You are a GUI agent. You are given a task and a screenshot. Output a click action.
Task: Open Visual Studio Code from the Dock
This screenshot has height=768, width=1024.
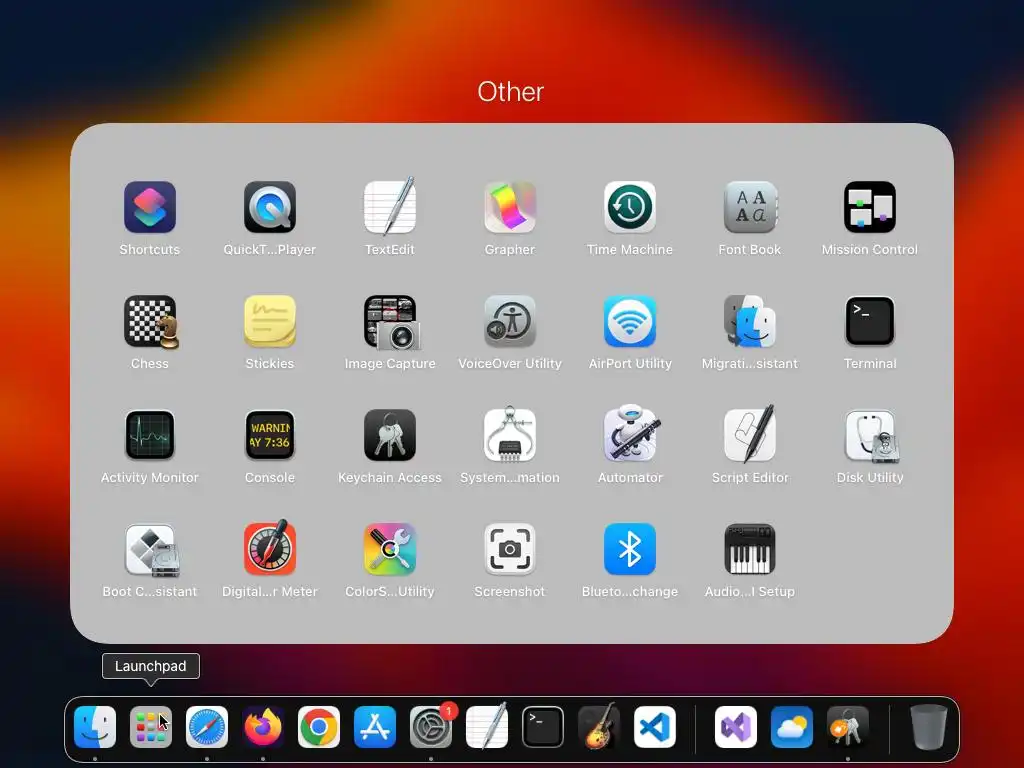tap(655, 727)
